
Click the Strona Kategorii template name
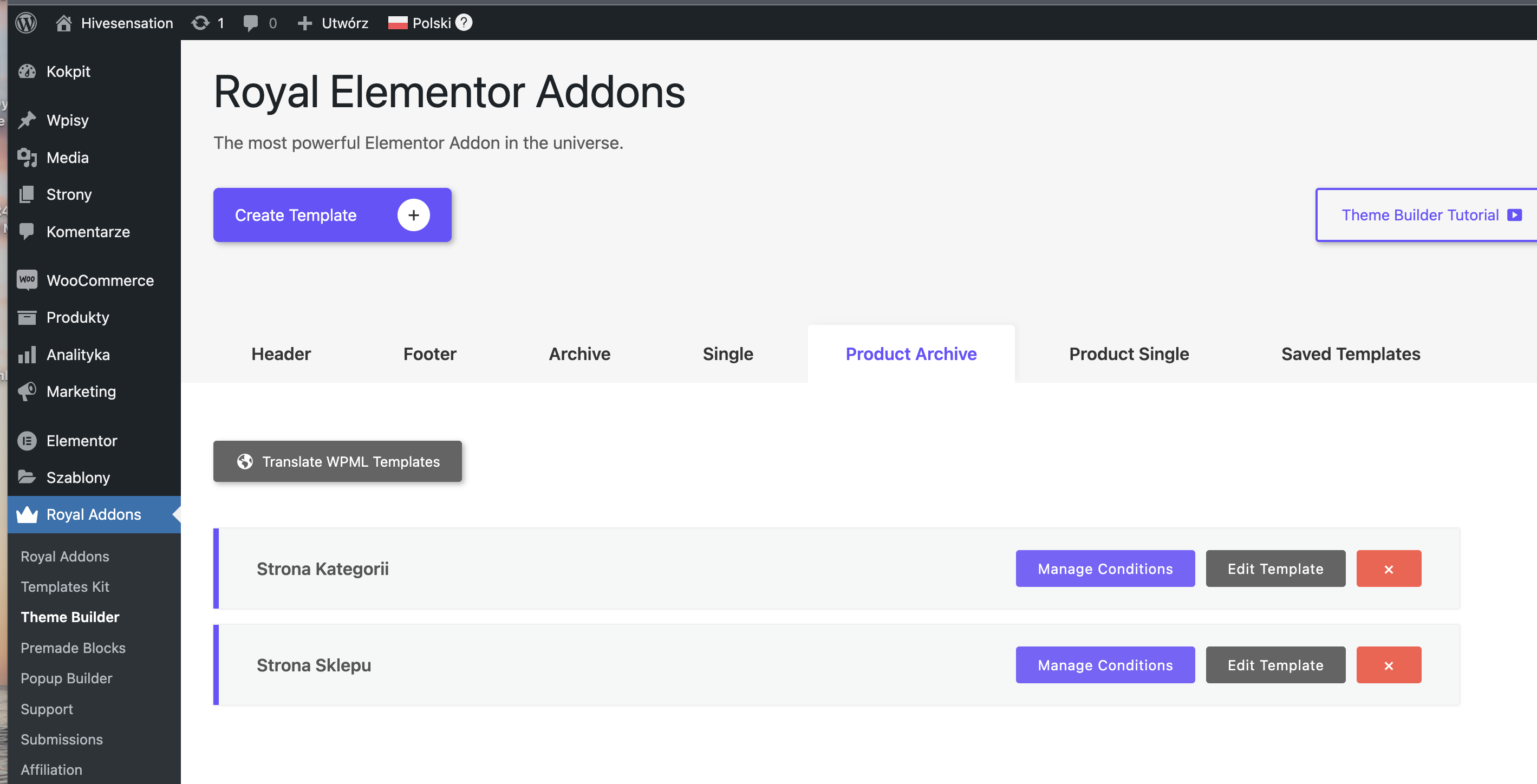pos(323,569)
